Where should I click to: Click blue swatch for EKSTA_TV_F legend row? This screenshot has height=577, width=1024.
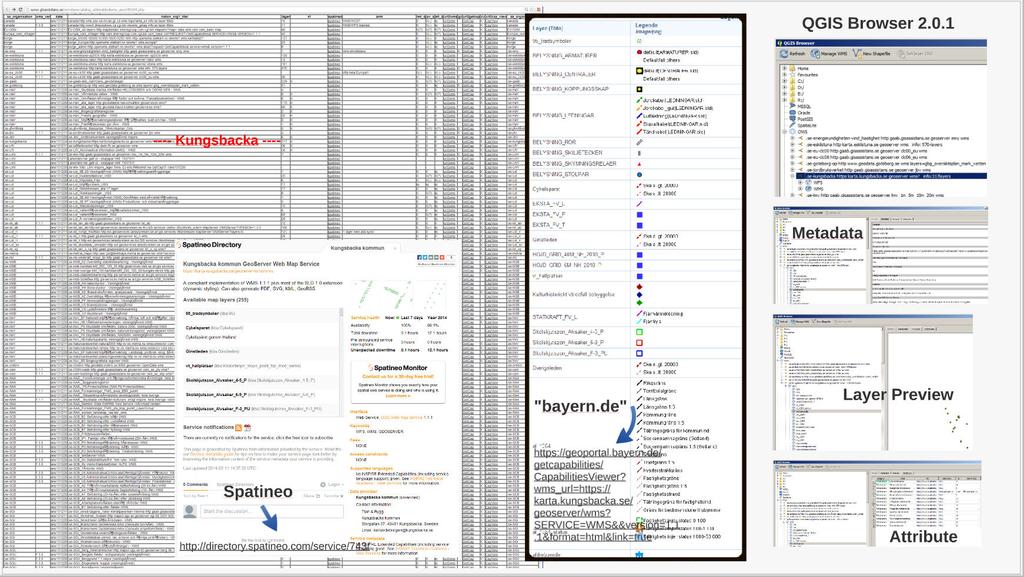click(x=639, y=214)
